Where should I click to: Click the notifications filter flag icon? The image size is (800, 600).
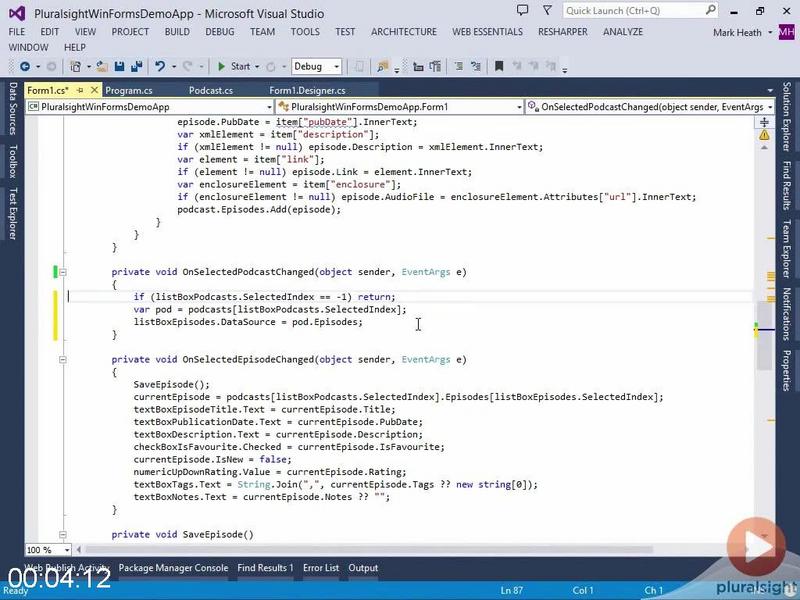pyautogui.click(x=547, y=10)
